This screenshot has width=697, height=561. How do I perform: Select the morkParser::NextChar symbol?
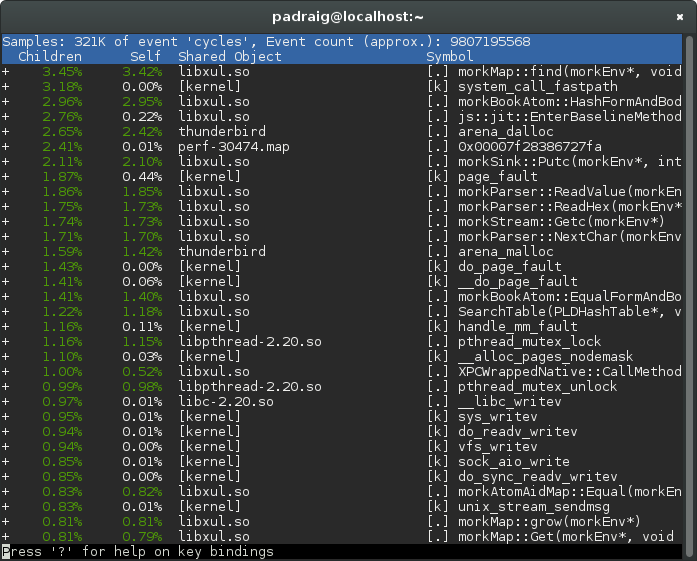[570, 237]
